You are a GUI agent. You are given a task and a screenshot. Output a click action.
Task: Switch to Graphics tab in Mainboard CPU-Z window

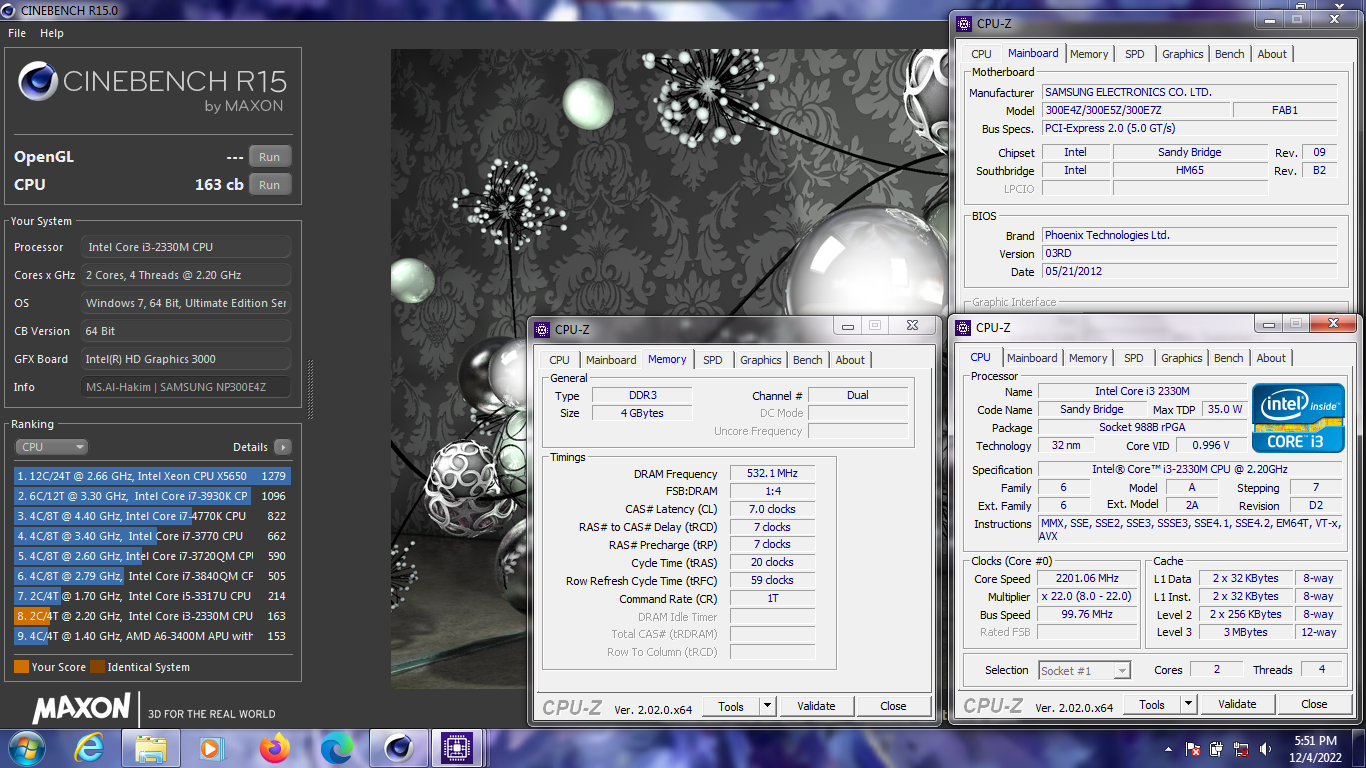1183,54
